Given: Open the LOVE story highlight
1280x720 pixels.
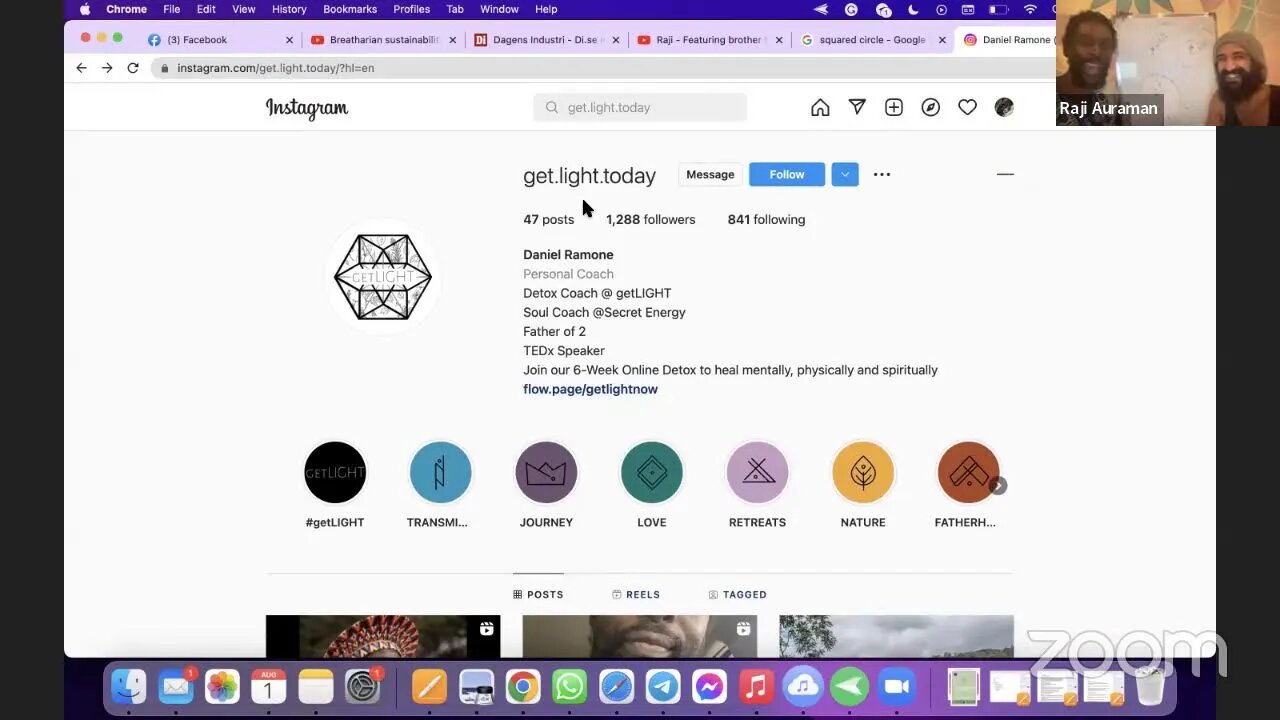Looking at the screenshot, I should [652, 472].
